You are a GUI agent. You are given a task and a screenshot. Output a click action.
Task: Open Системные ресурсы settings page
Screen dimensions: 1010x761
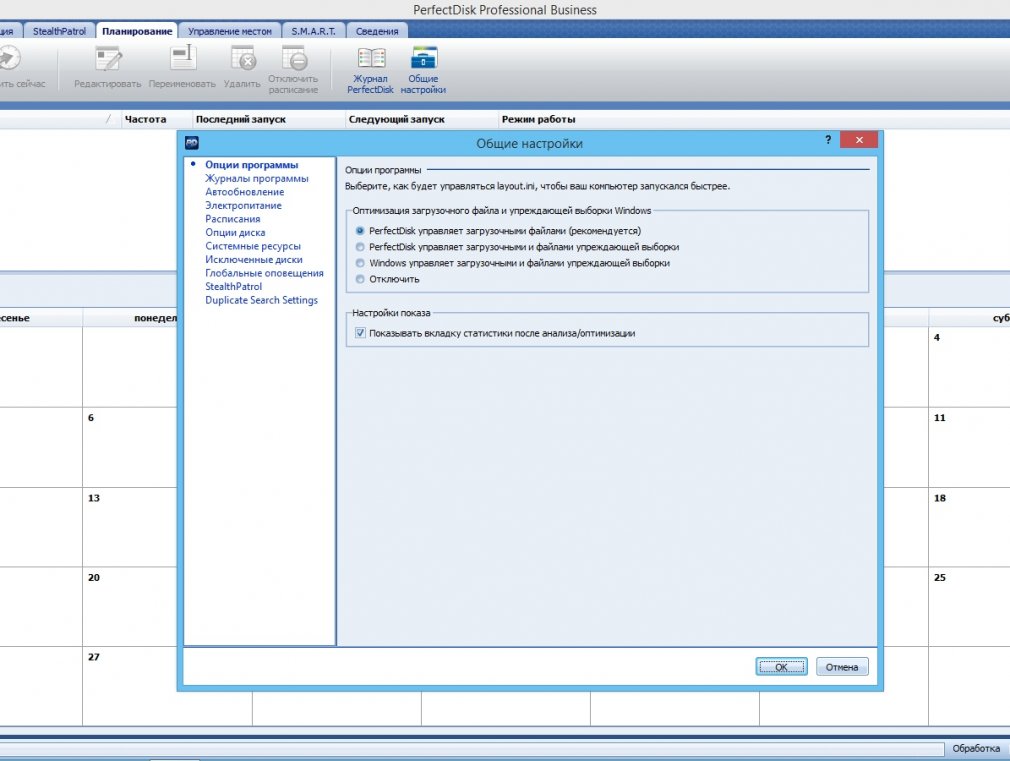(x=253, y=246)
